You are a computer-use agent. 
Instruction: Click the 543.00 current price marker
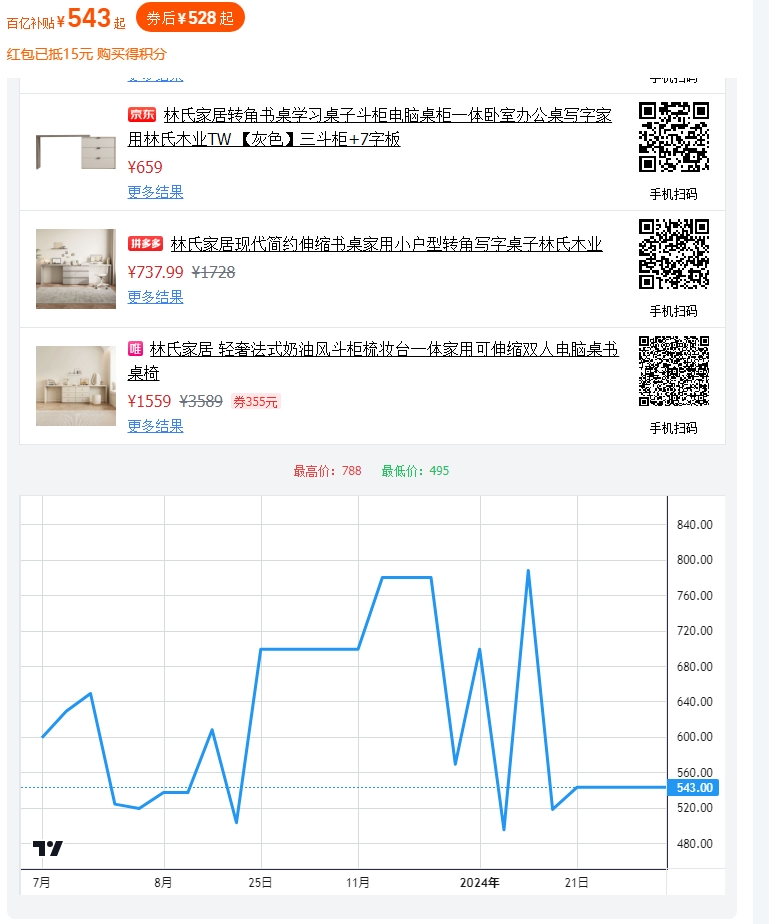(693, 787)
